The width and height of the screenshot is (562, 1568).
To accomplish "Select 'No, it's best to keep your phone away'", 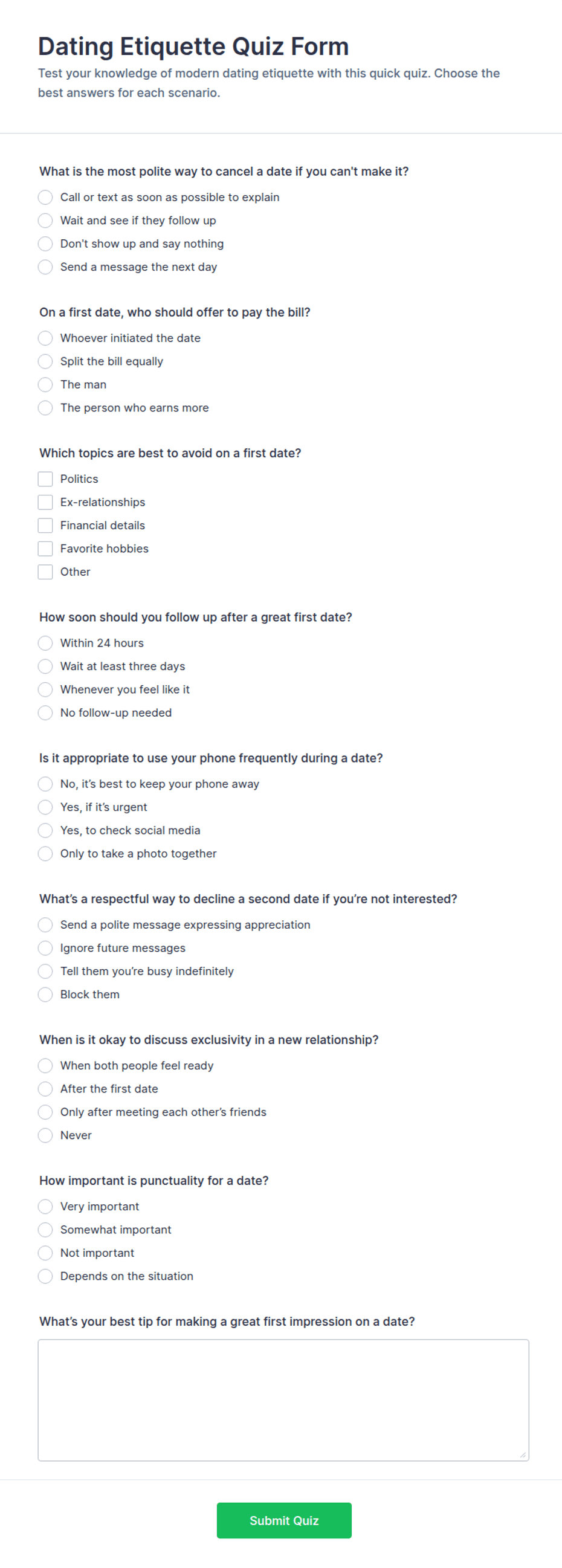I will tap(45, 784).
